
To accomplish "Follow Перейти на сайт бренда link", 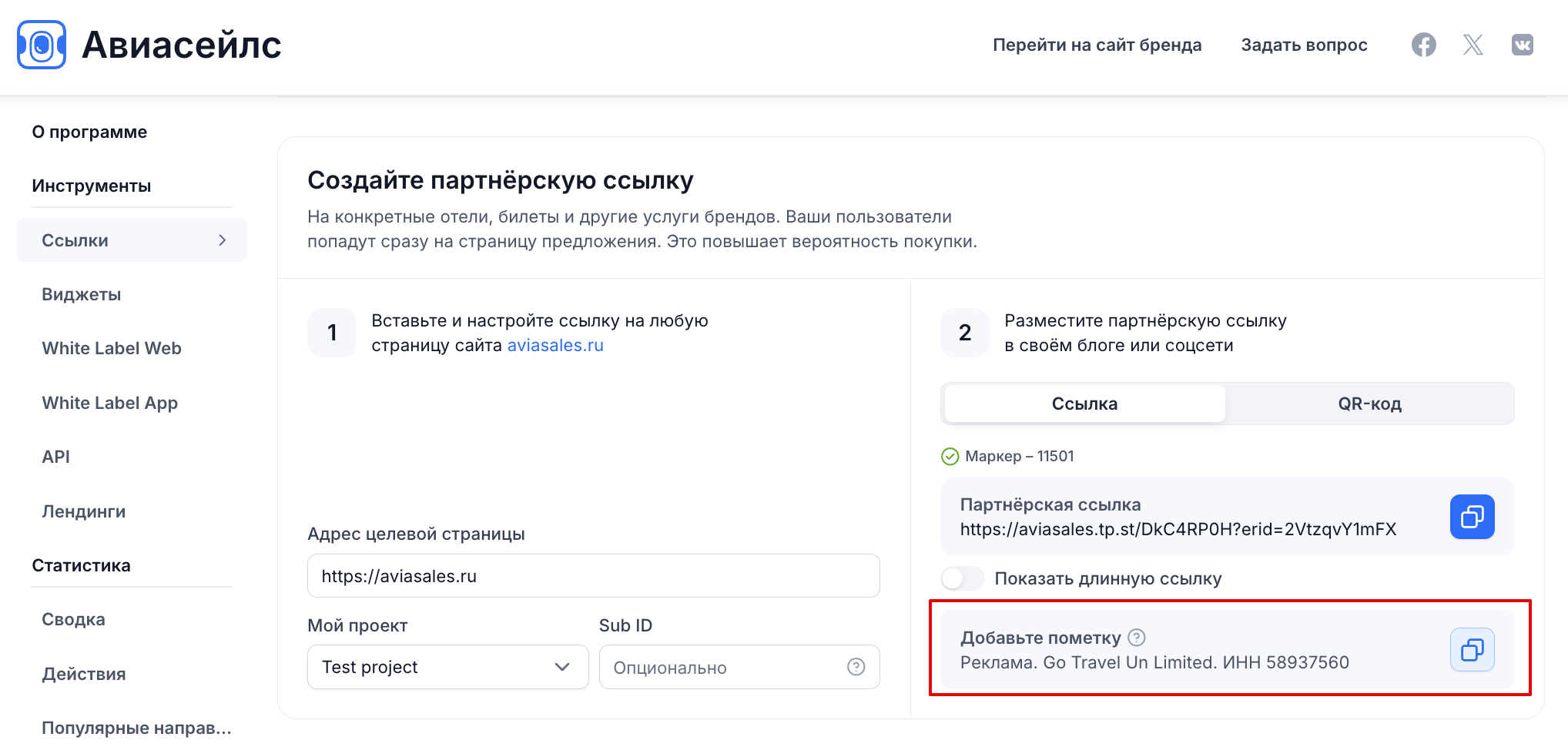I will (1097, 45).
